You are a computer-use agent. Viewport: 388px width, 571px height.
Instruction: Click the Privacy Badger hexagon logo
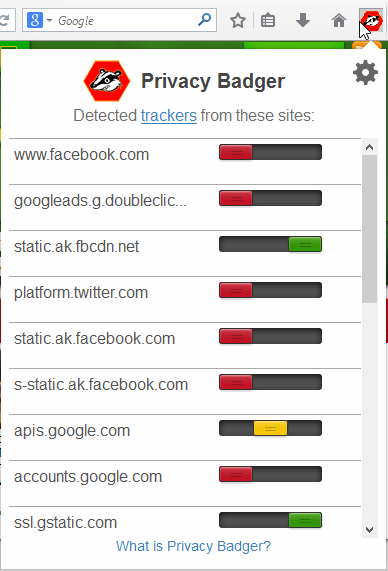[107, 81]
